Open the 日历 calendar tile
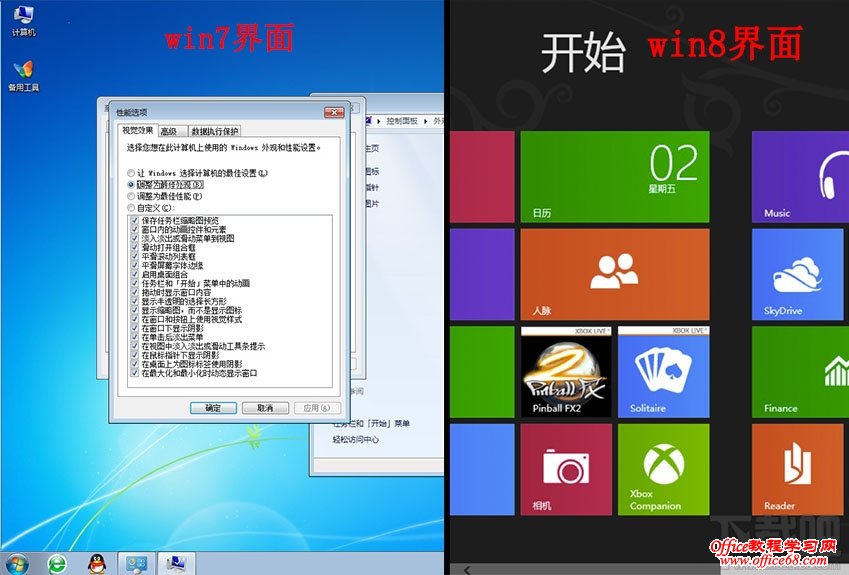849x575 pixels. point(615,177)
